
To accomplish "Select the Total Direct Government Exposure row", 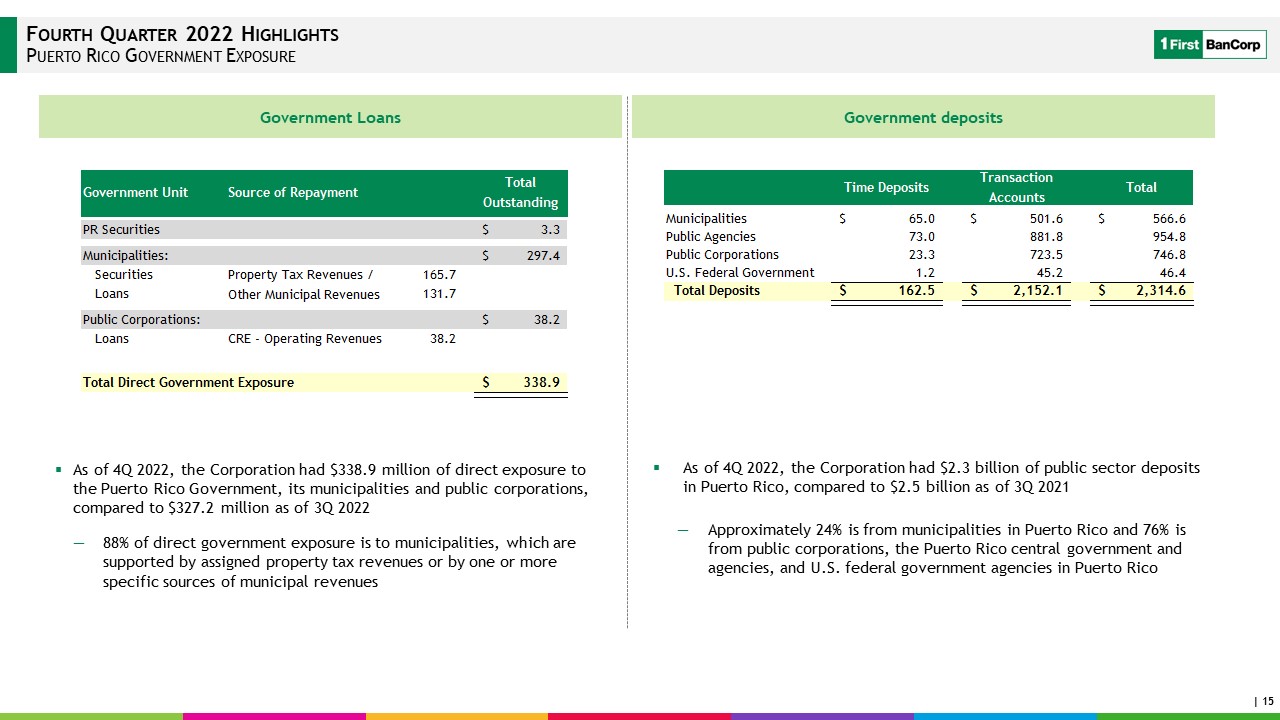I will point(189,382).
